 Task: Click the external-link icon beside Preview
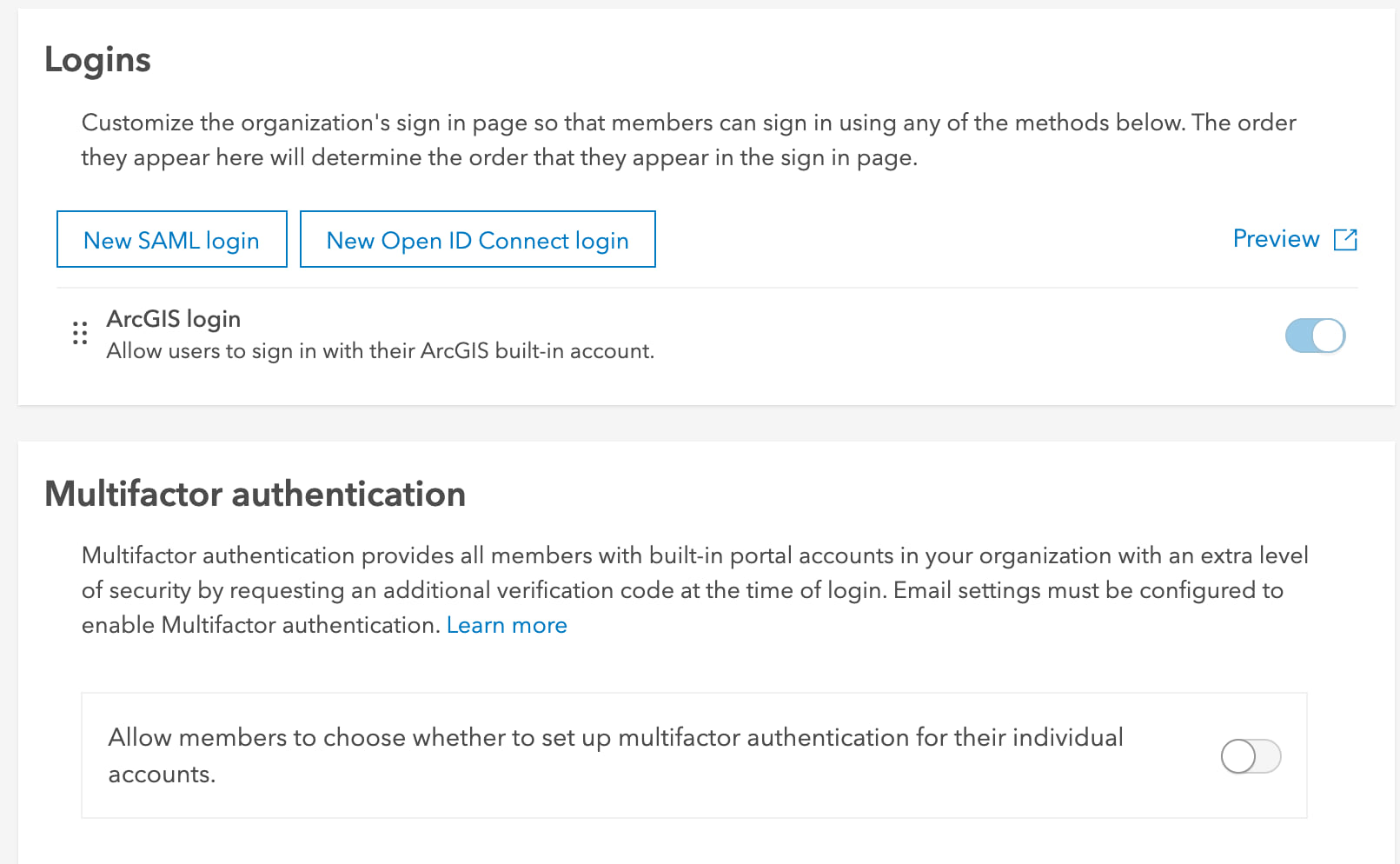click(x=1345, y=240)
